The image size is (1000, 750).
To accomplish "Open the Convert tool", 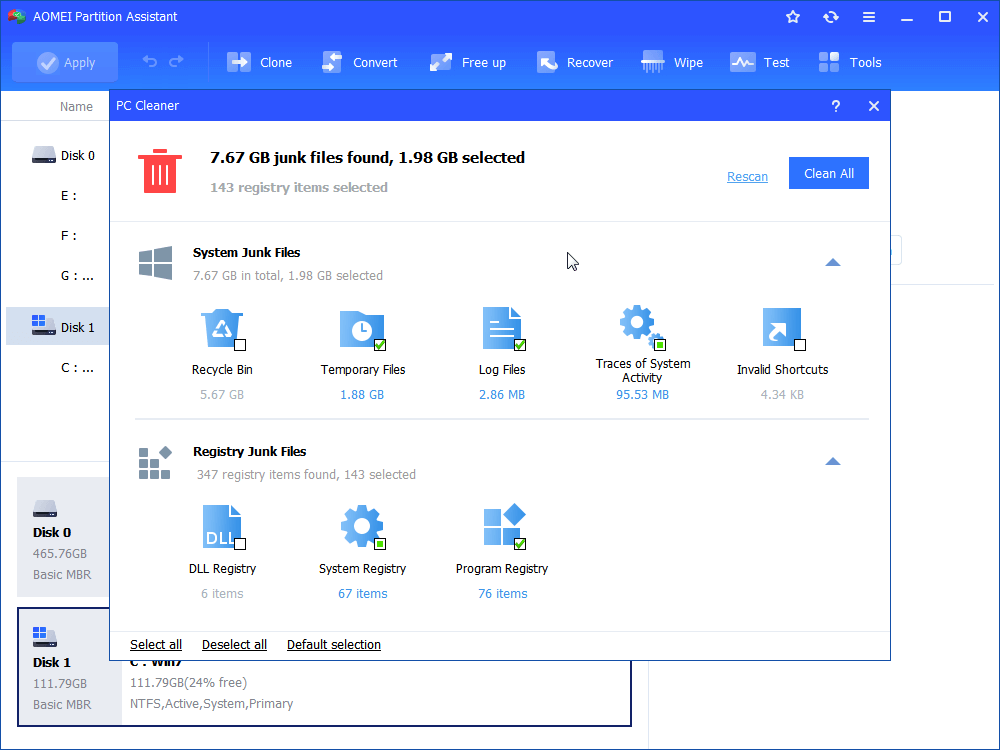I will [360, 61].
